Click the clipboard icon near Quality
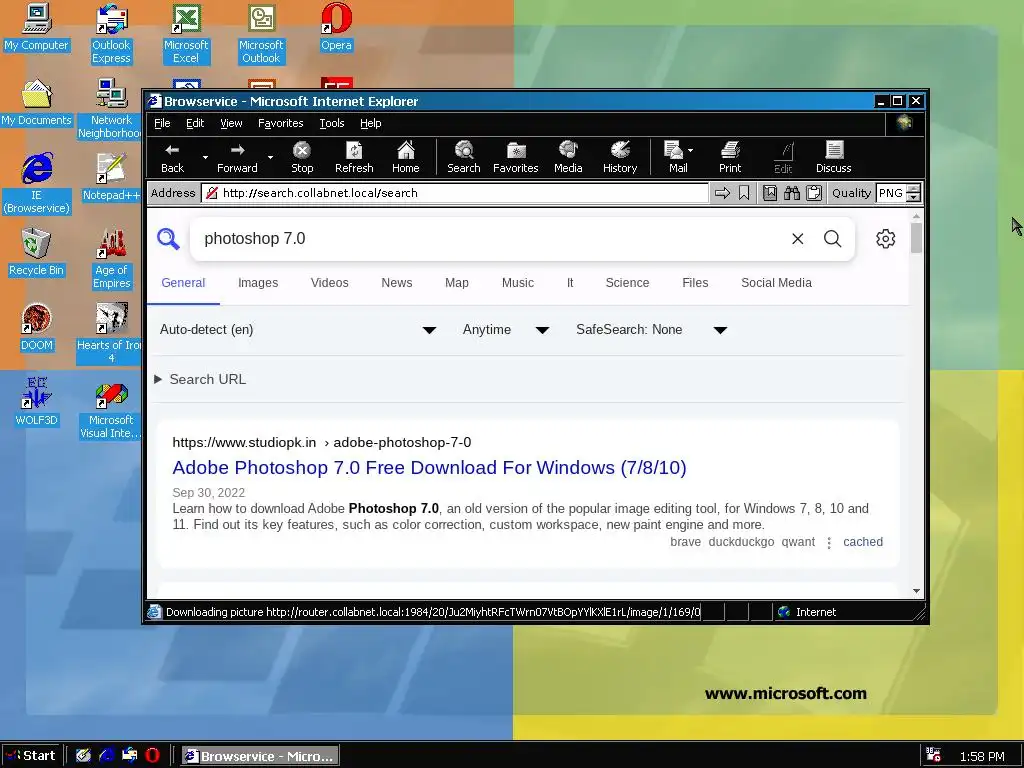Image resolution: width=1024 pixels, height=768 pixels. [814, 193]
